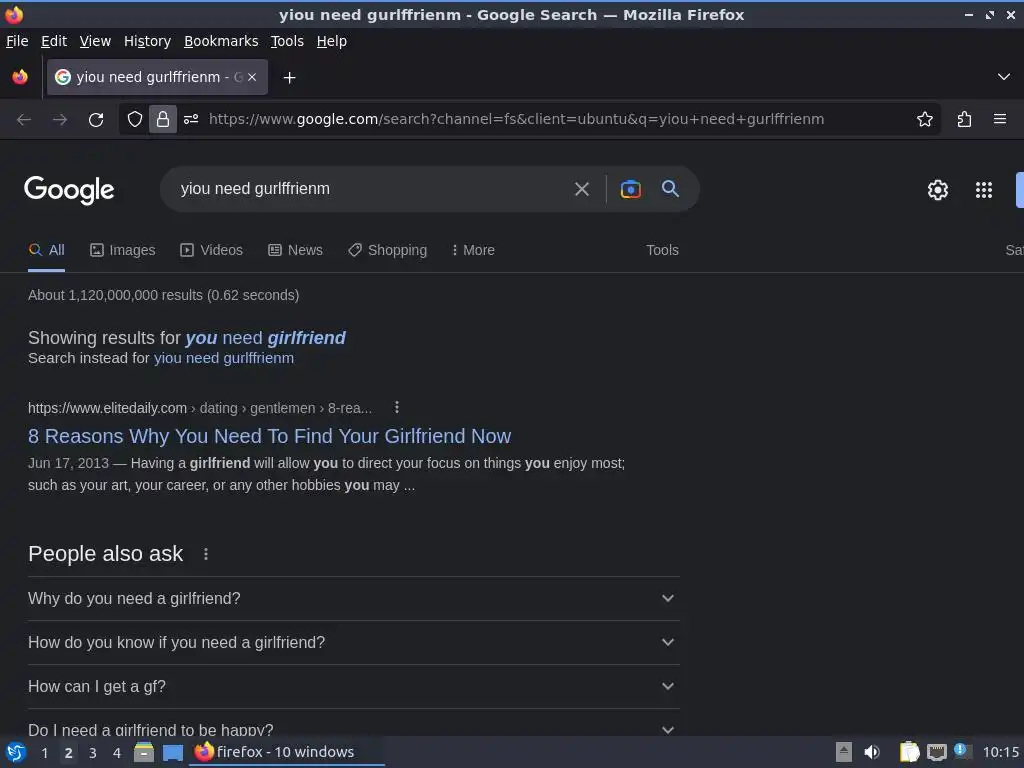Open the clipboard manager tray icon

[909, 752]
